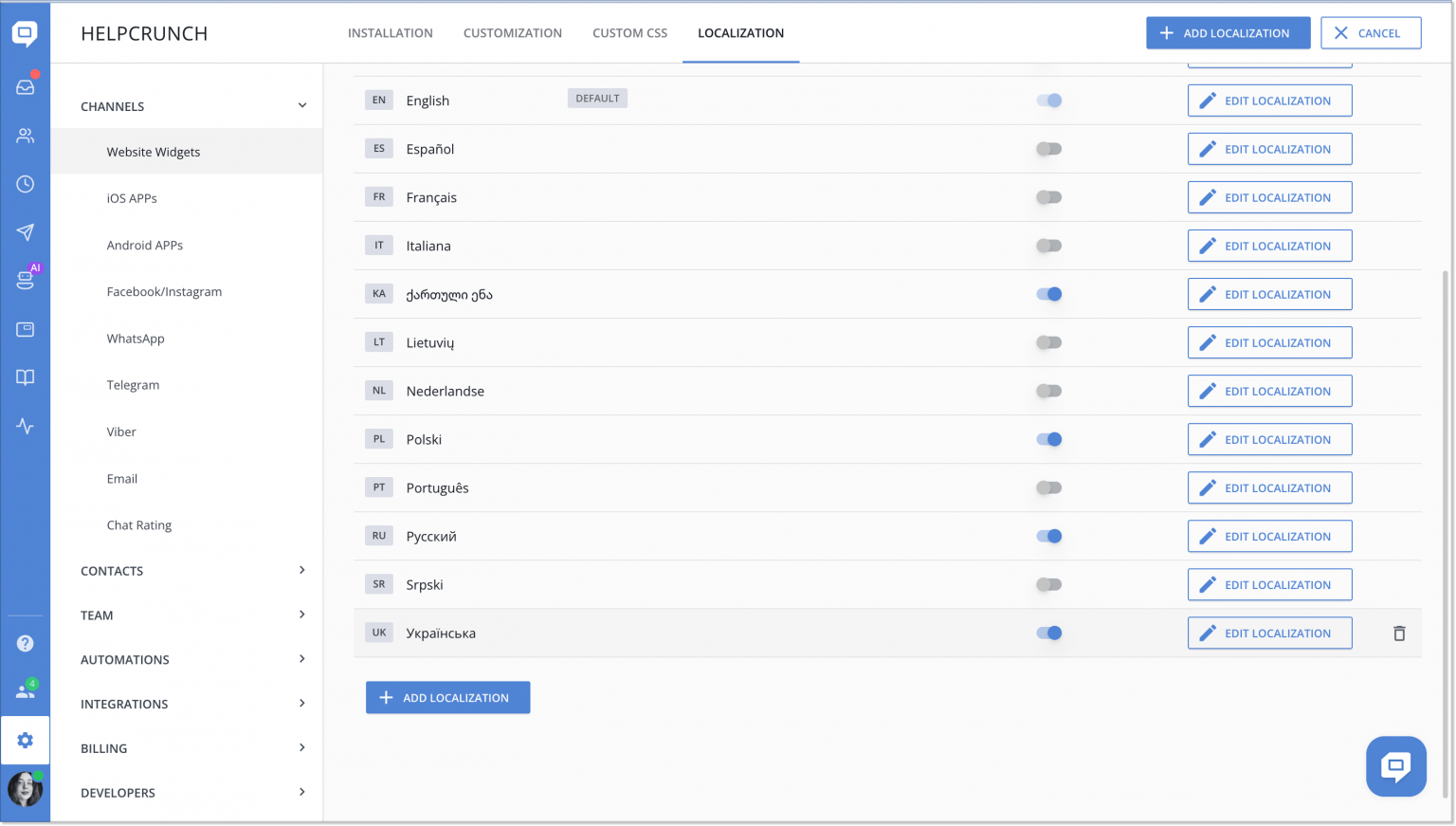This screenshot has height=826, width=1456.
Task: View reports via the activity graph icon
Action: [26, 425]
